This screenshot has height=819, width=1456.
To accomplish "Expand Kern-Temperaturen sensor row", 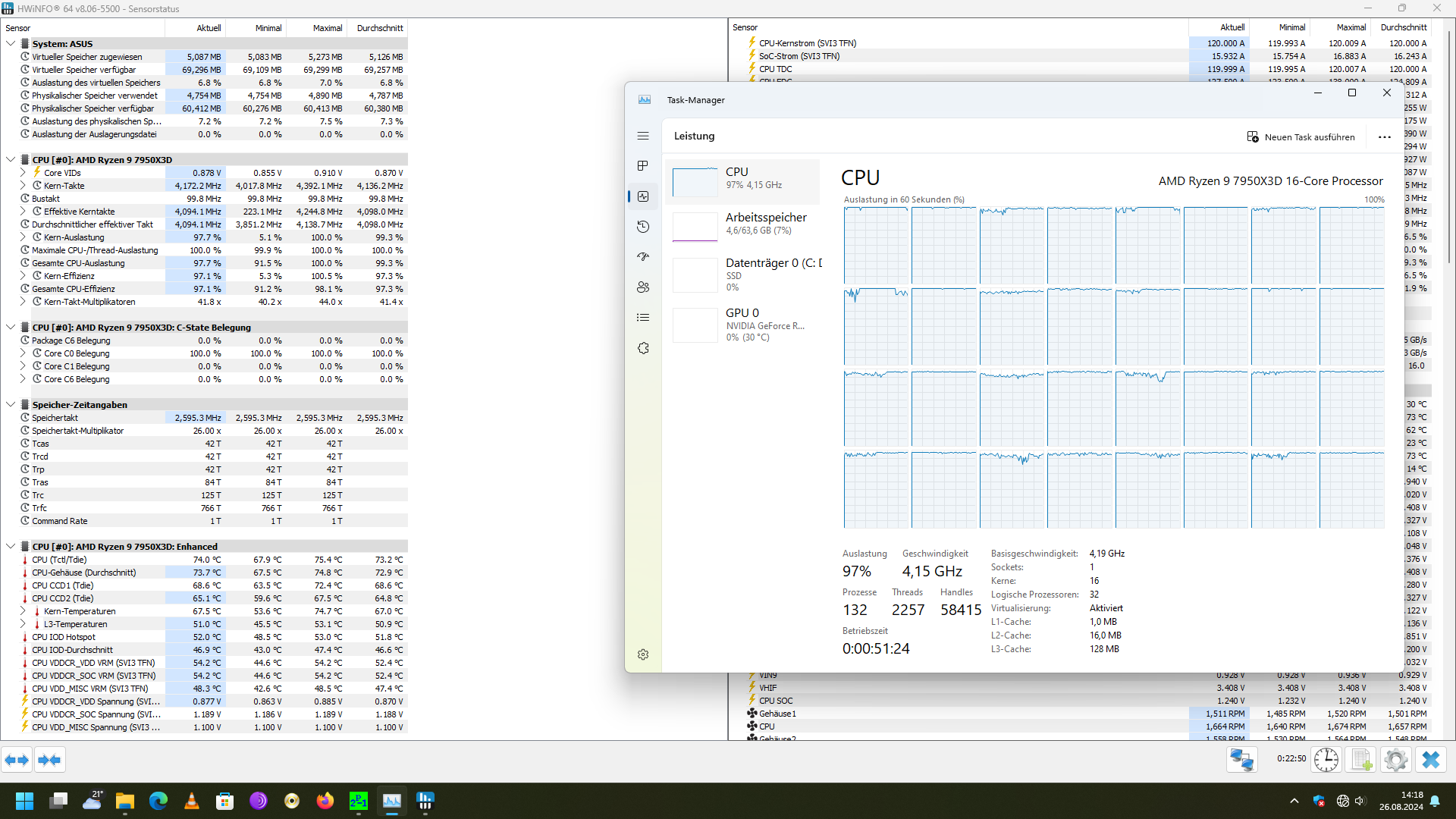I will (x=23, y=611).
